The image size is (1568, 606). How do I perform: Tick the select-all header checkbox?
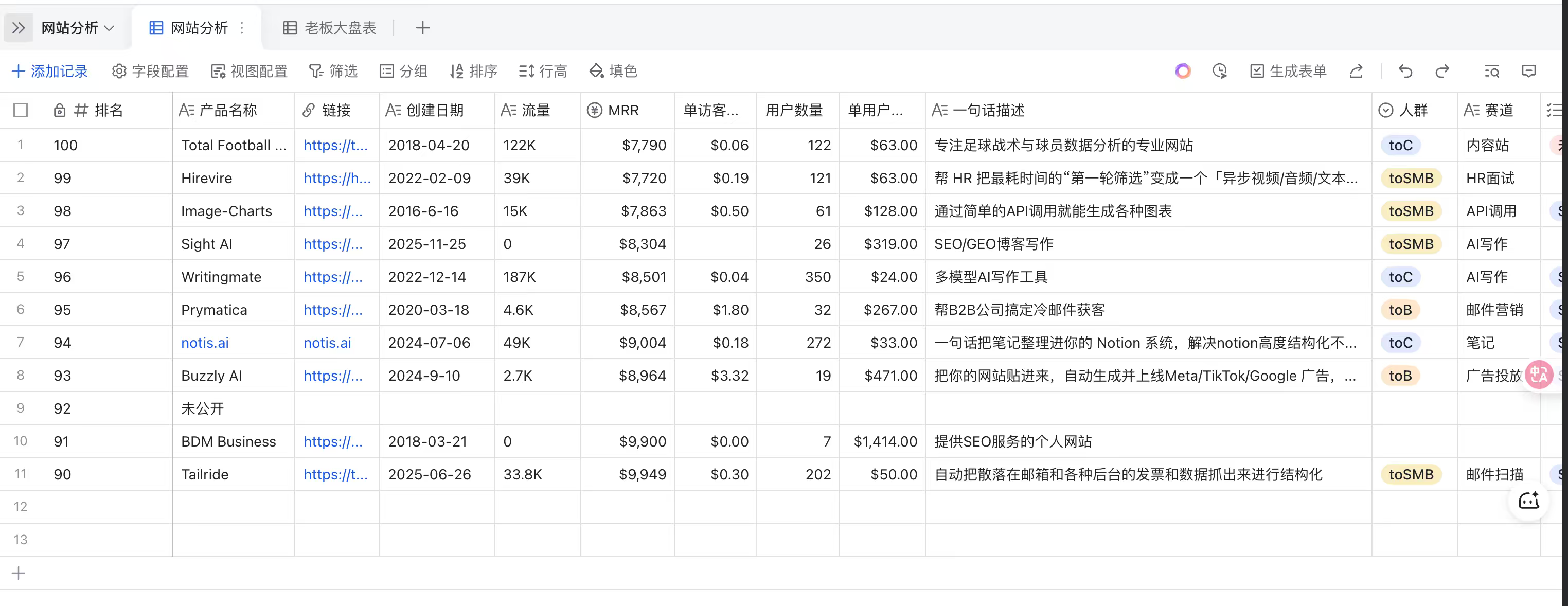click(21, 110)
